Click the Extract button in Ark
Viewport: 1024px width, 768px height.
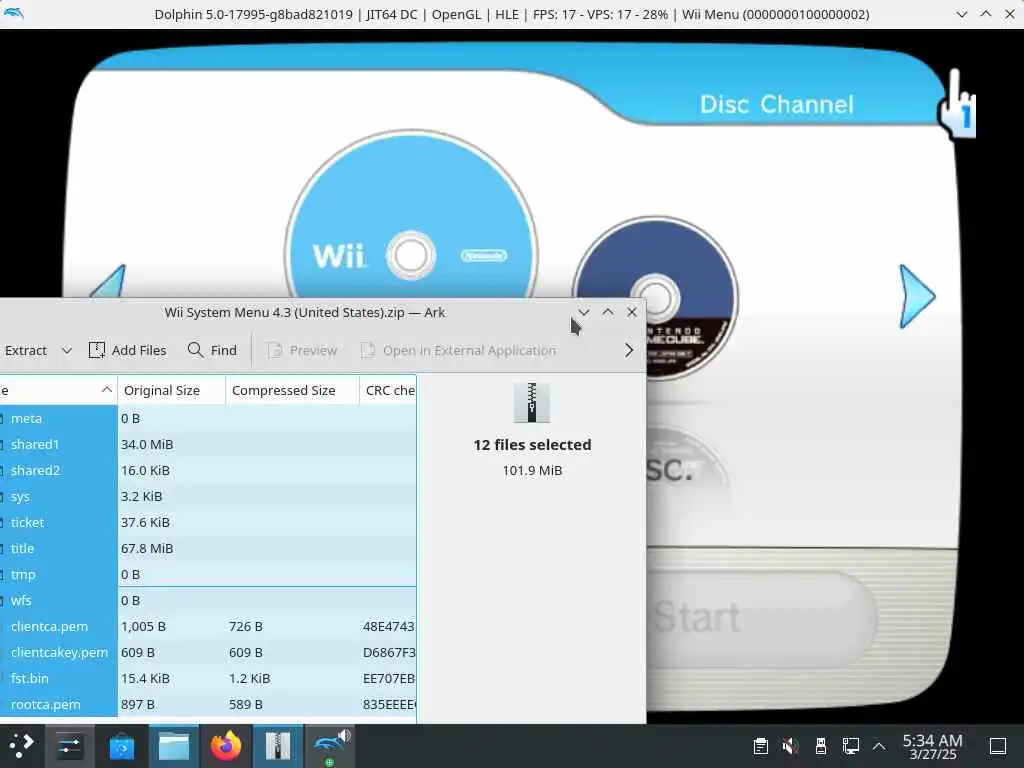(x=25, y=351)
